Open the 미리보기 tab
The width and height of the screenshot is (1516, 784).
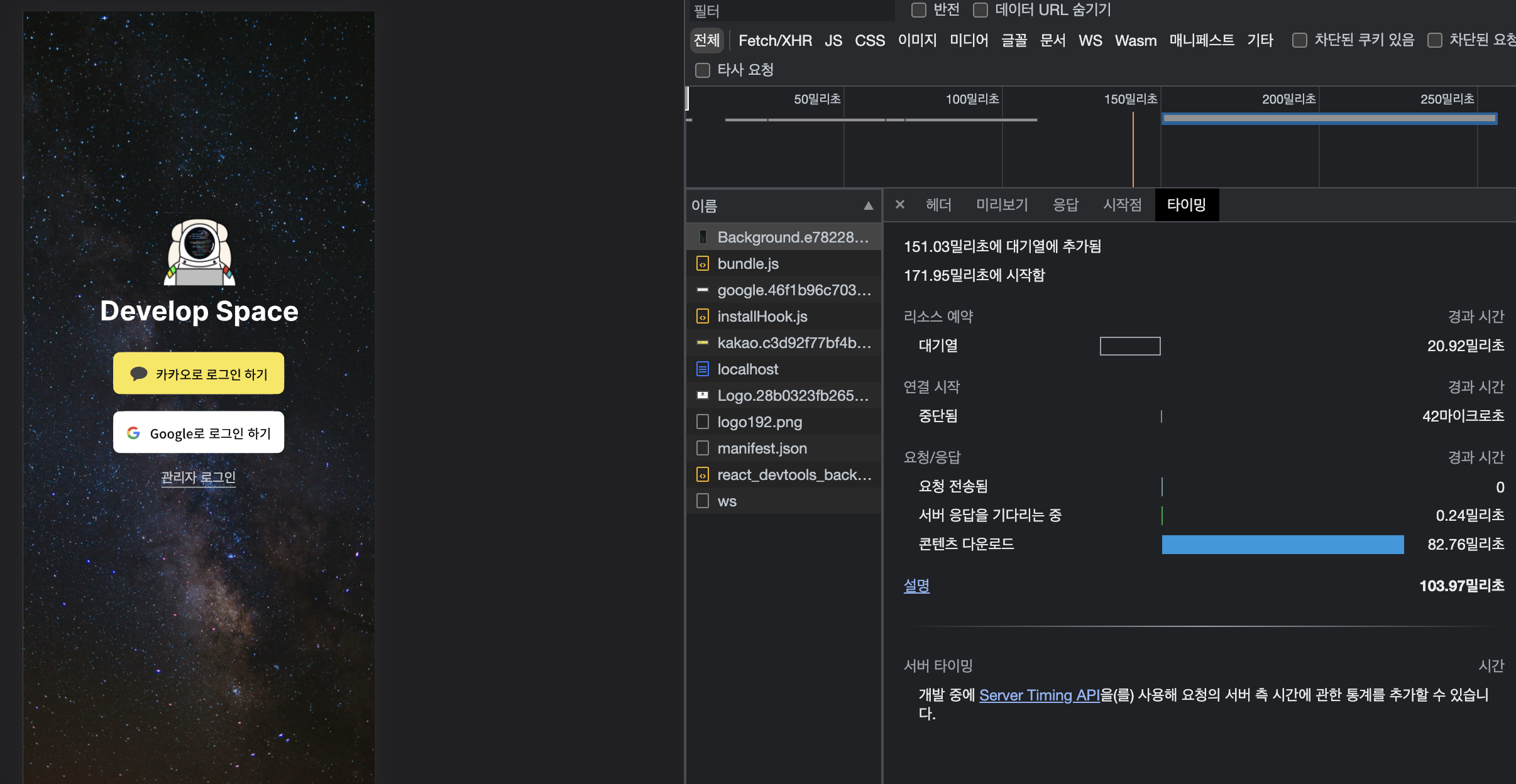tap(1002, 205)
